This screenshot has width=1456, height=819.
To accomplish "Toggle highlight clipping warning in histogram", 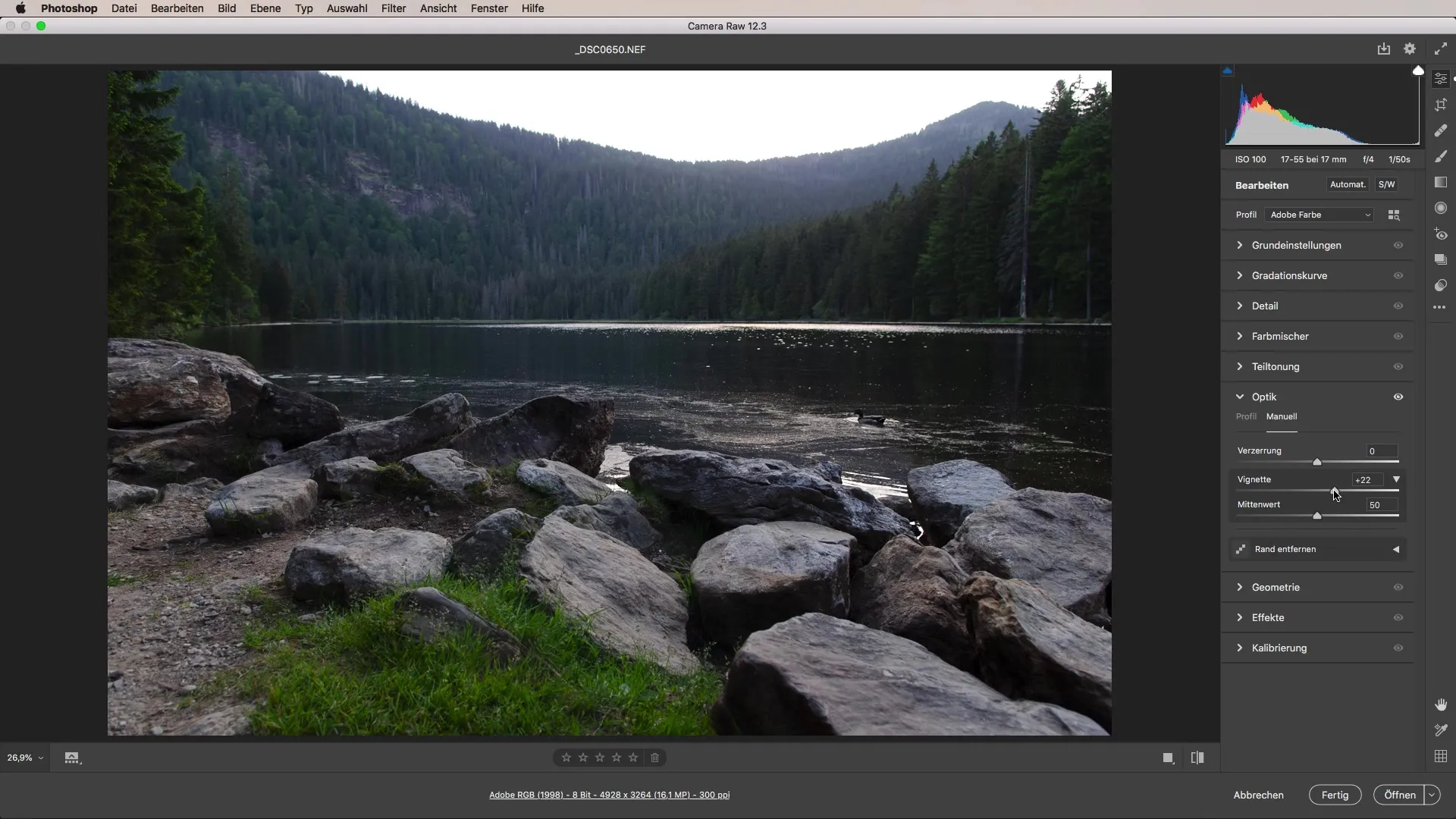I will (x=1418, y=71).
